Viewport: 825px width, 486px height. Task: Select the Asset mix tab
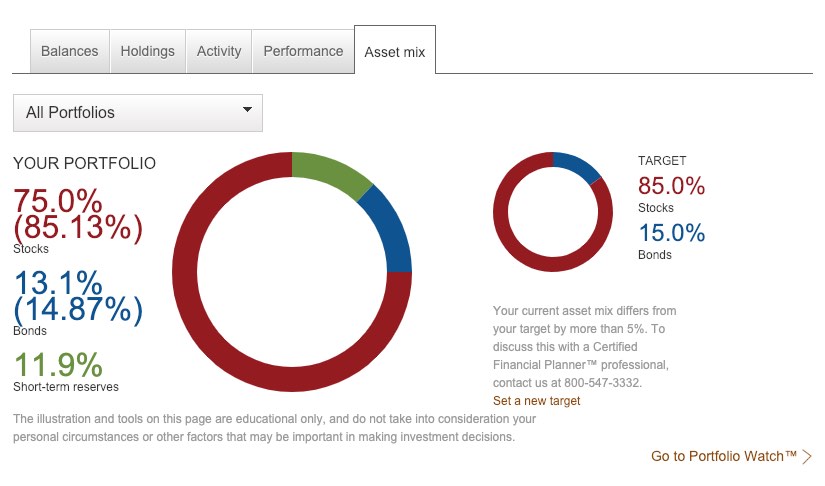pos(395,52)
